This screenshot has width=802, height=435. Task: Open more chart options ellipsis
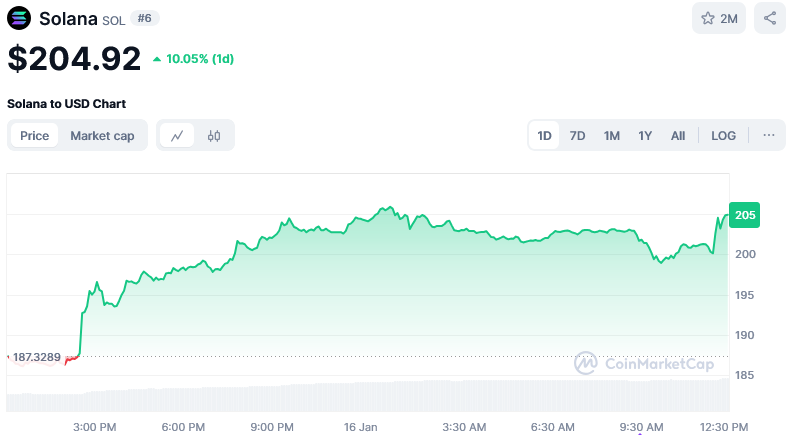tap(768, 135)
